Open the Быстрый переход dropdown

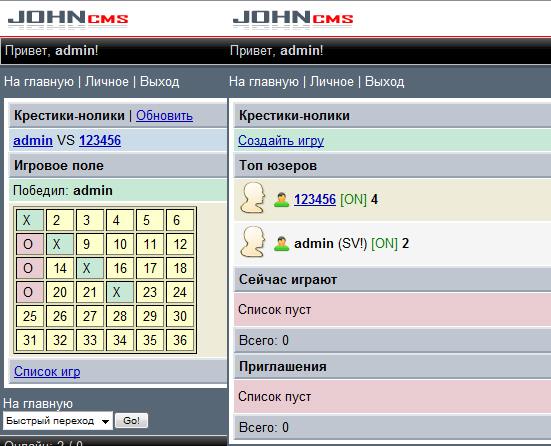tap(58, 421)
